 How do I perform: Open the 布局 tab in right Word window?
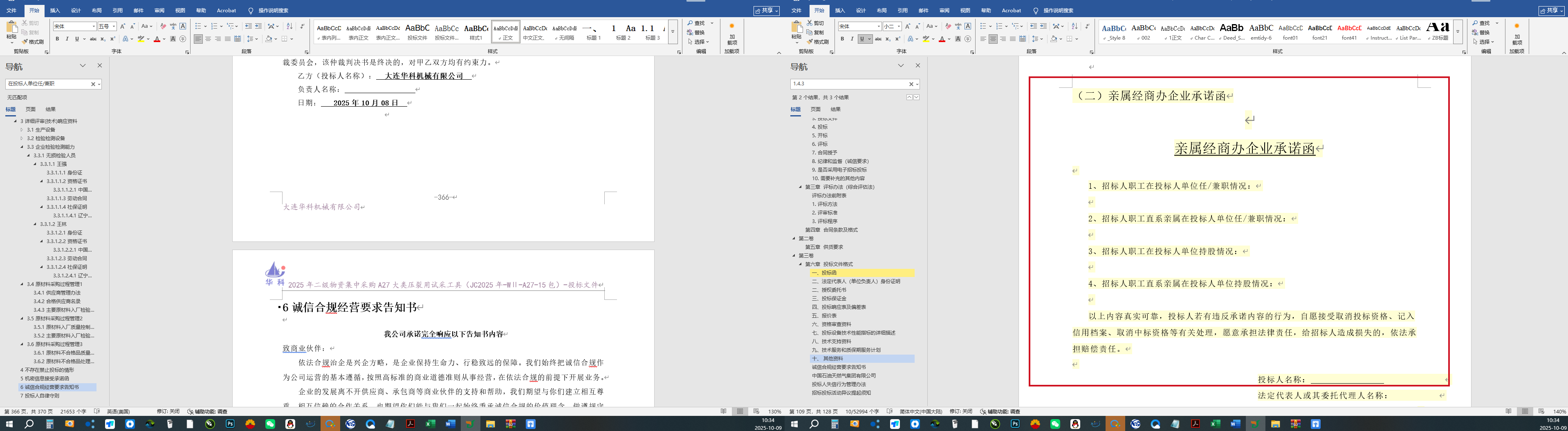pyautogui.click(x=882, y=10)
